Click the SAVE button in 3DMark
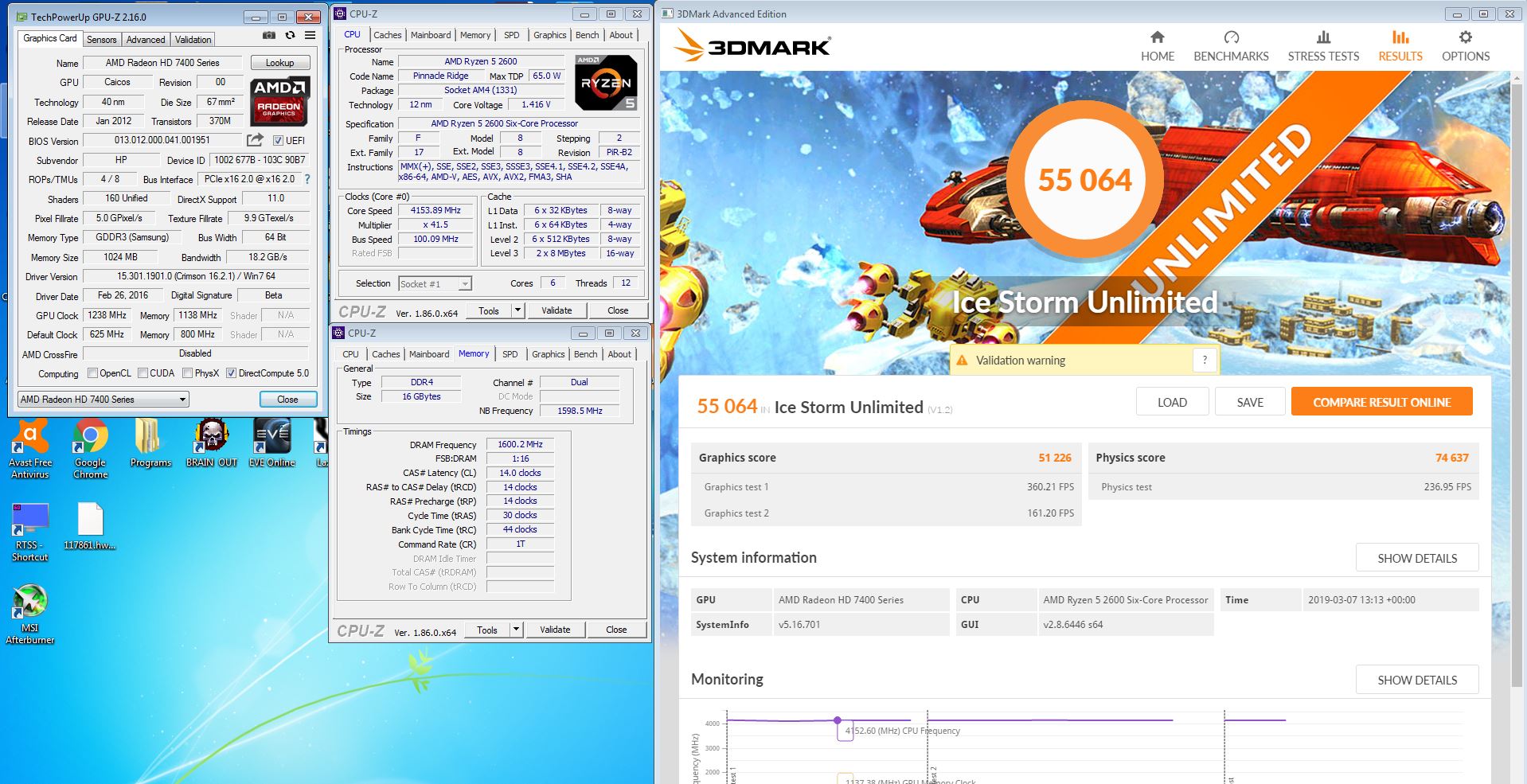 1250,402
